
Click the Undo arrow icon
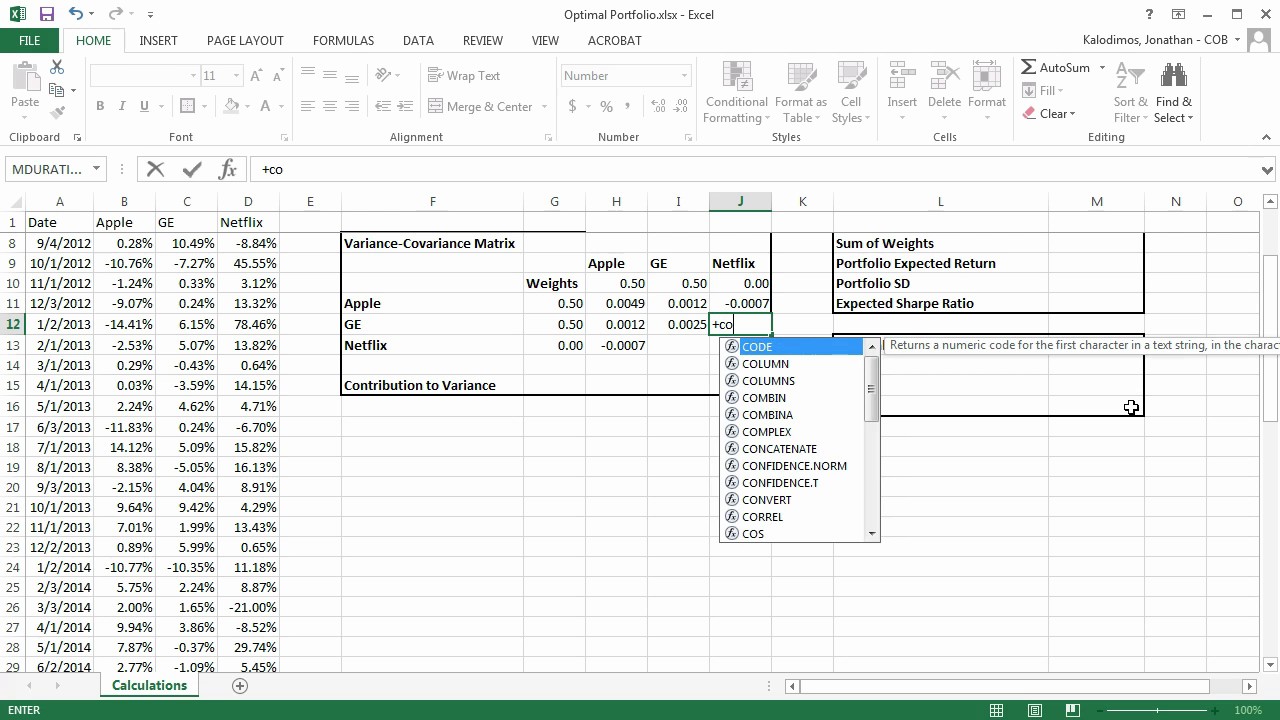click(77, 15)
